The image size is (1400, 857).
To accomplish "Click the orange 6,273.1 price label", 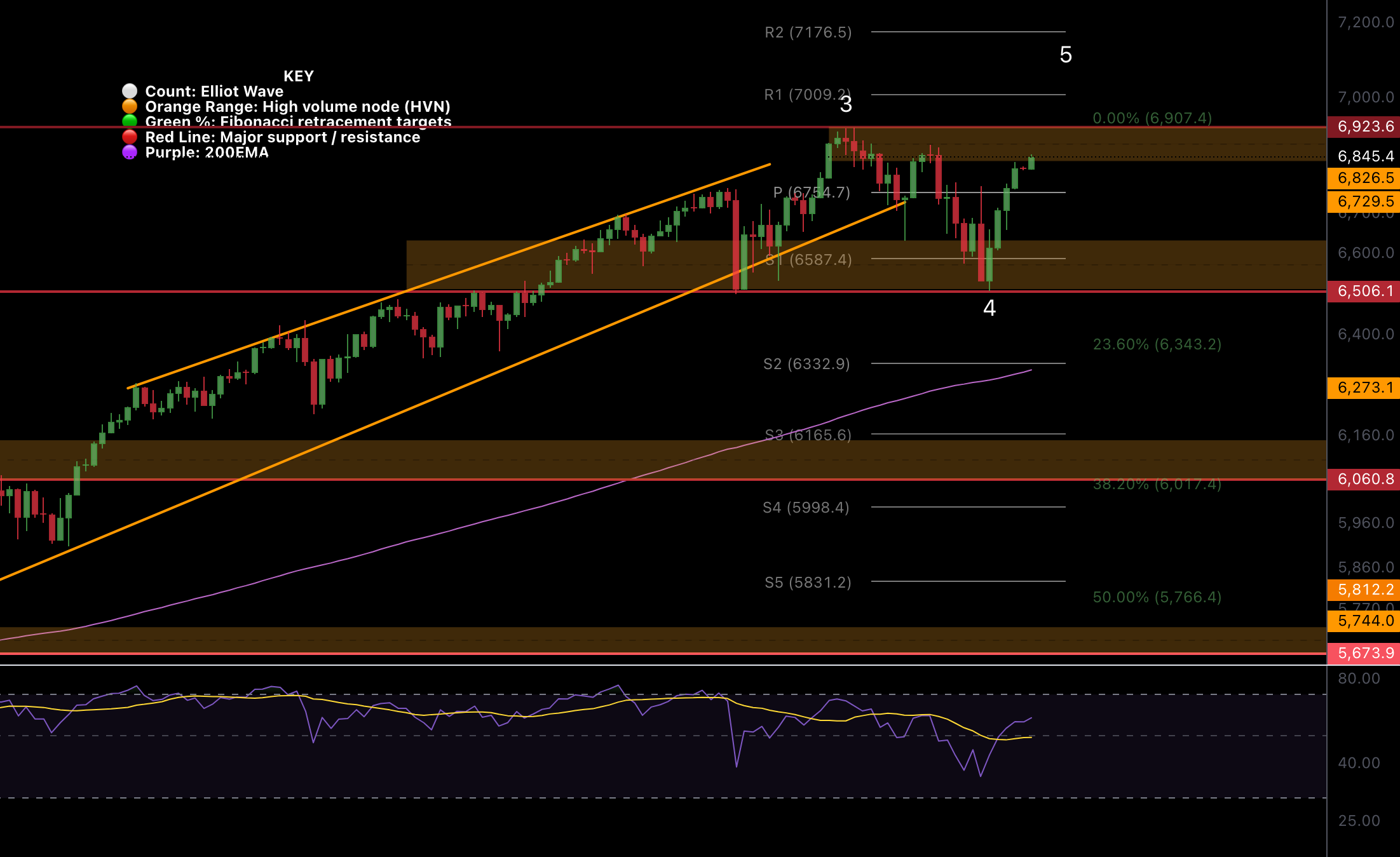I will [x=1365, y=388].
